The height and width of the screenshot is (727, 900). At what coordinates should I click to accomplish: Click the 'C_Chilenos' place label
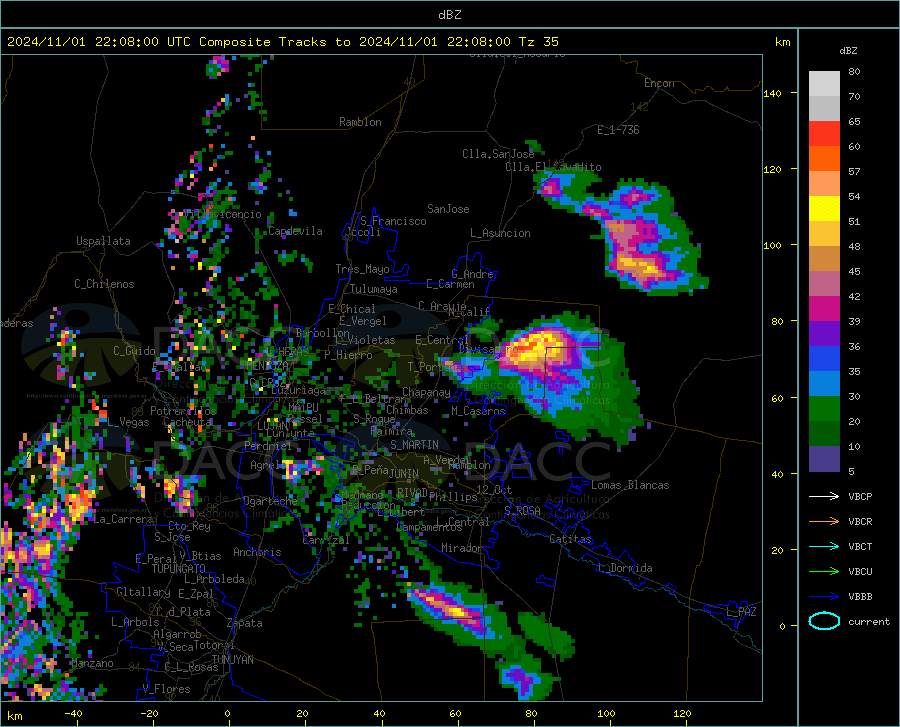click(104, 284)
